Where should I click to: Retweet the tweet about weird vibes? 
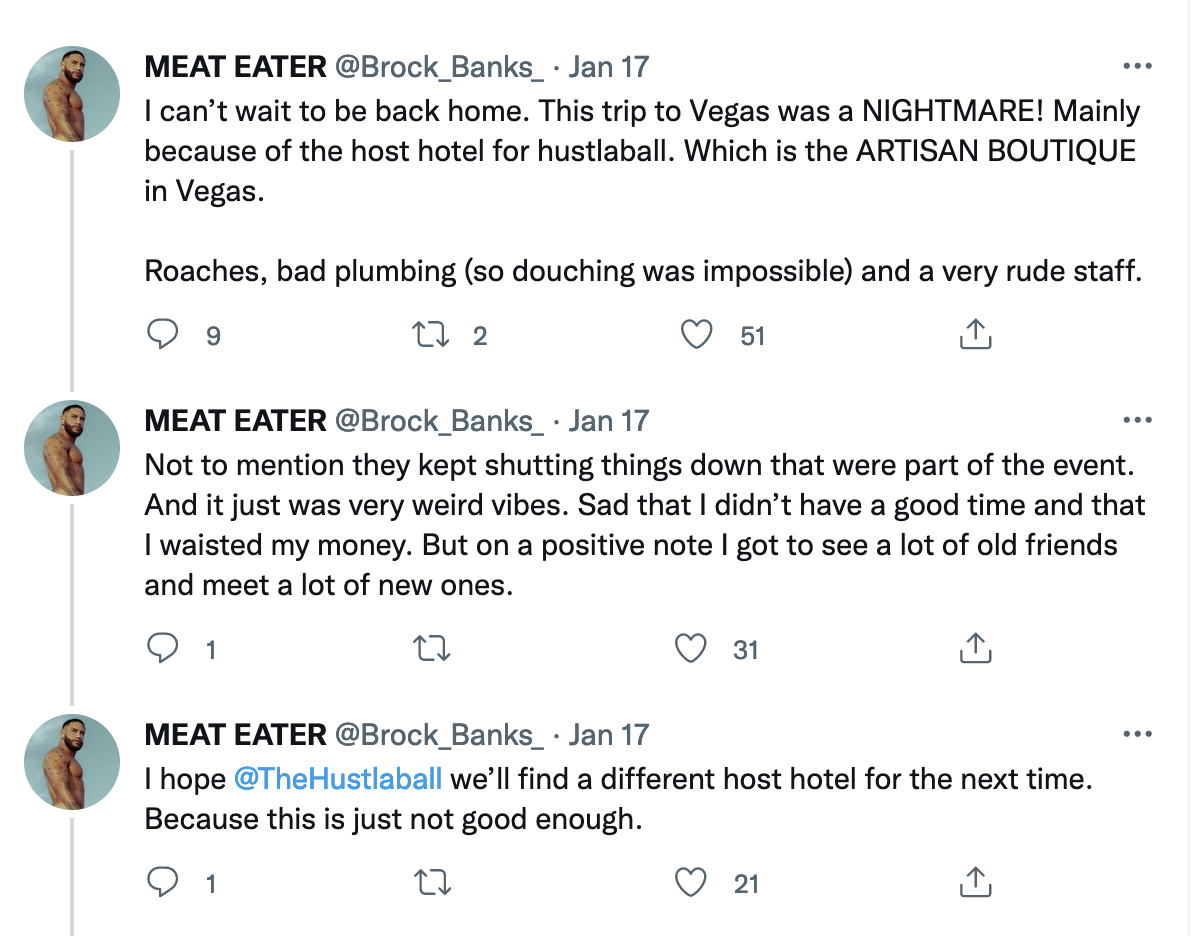431,649
